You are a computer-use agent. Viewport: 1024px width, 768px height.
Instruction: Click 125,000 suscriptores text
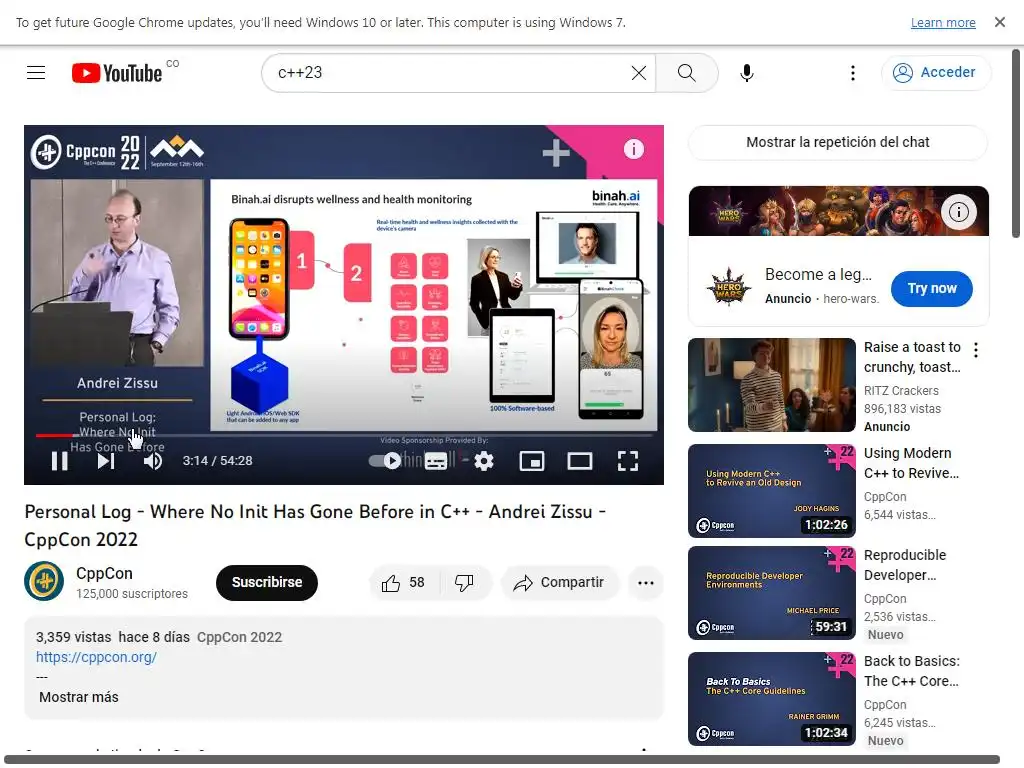tap(132, 594)
